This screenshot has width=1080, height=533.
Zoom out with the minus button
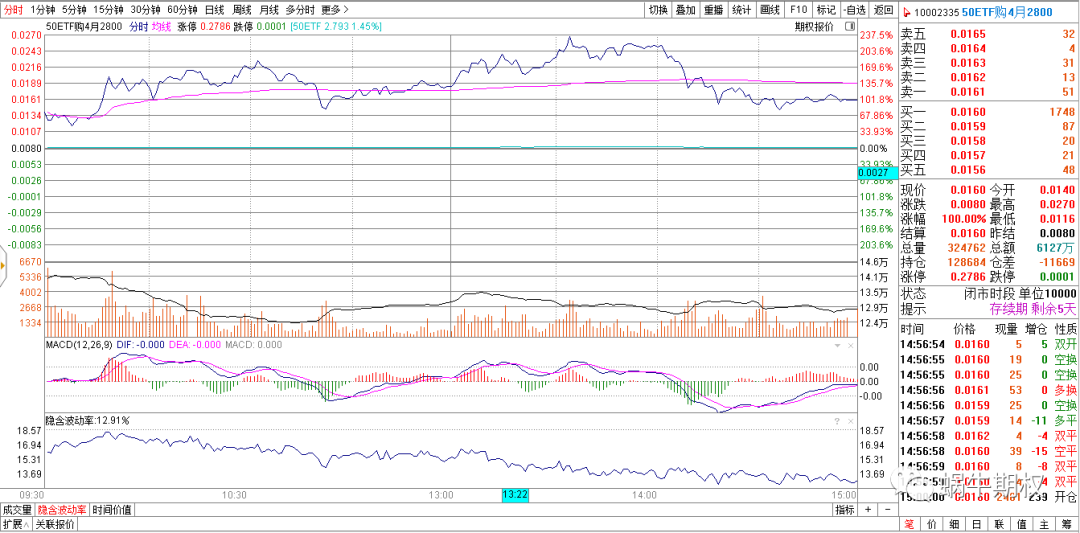(x=887, y=510)
